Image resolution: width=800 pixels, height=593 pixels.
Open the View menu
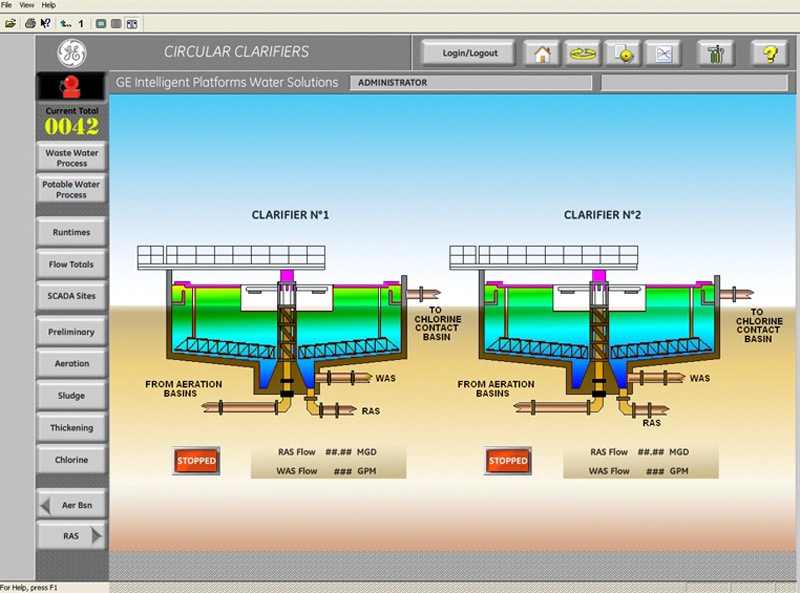[x=27, y=5]
